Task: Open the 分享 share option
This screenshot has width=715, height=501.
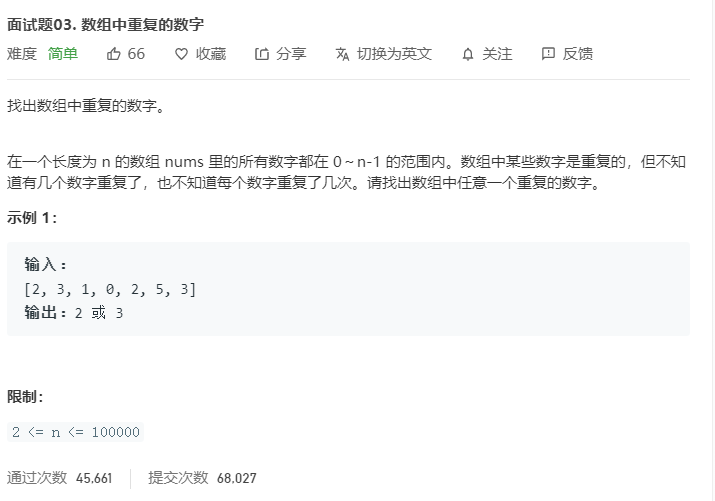Action: pyautogui.click(x=291, y=54)
